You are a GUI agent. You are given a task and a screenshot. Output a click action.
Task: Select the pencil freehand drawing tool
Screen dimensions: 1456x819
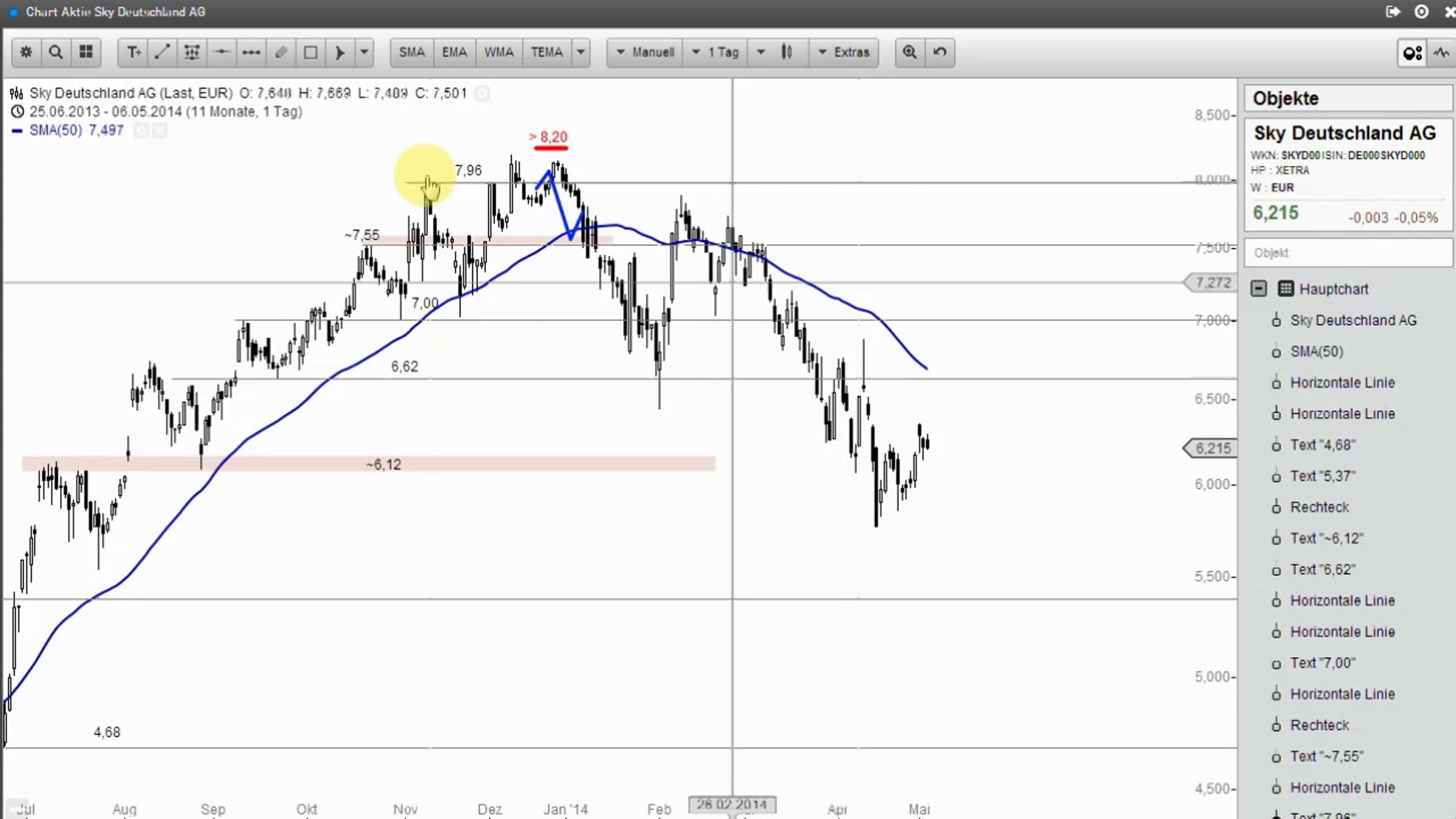[x=281, y=52]
